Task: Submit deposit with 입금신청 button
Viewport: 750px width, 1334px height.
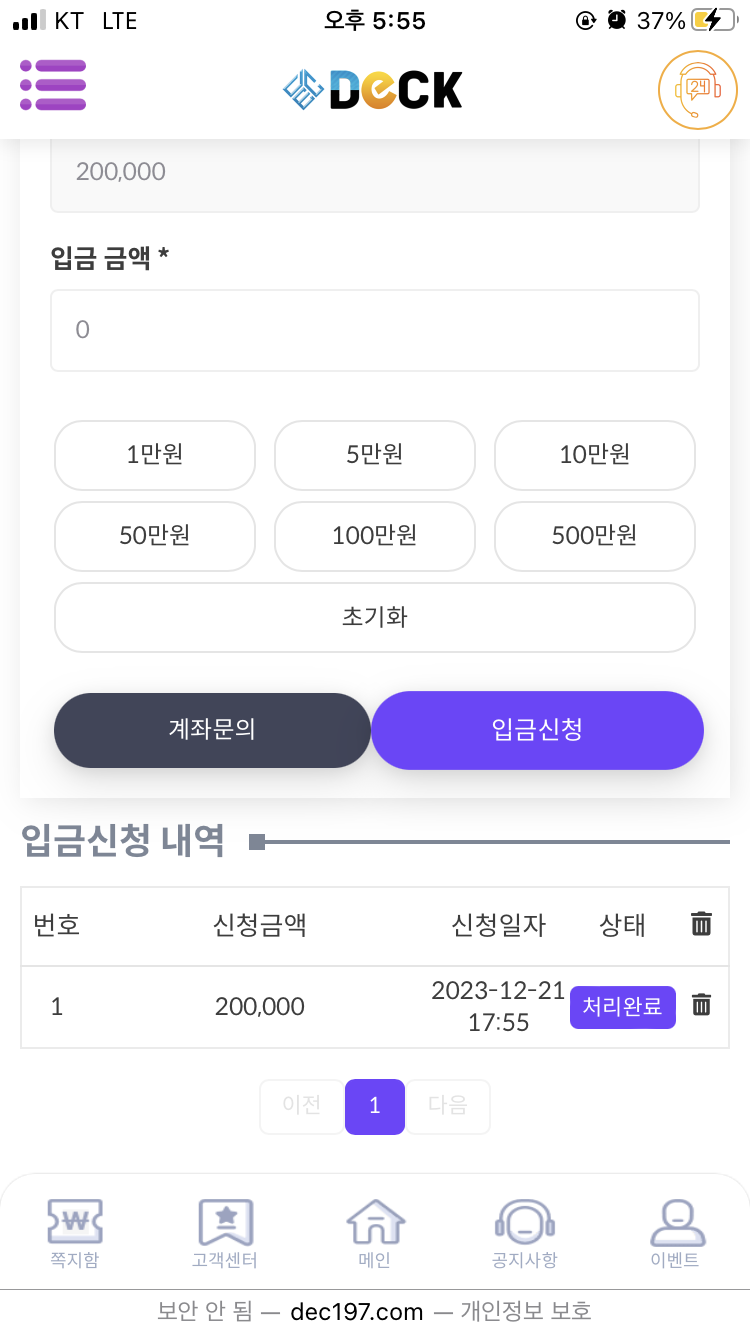Action: (537, 730)
